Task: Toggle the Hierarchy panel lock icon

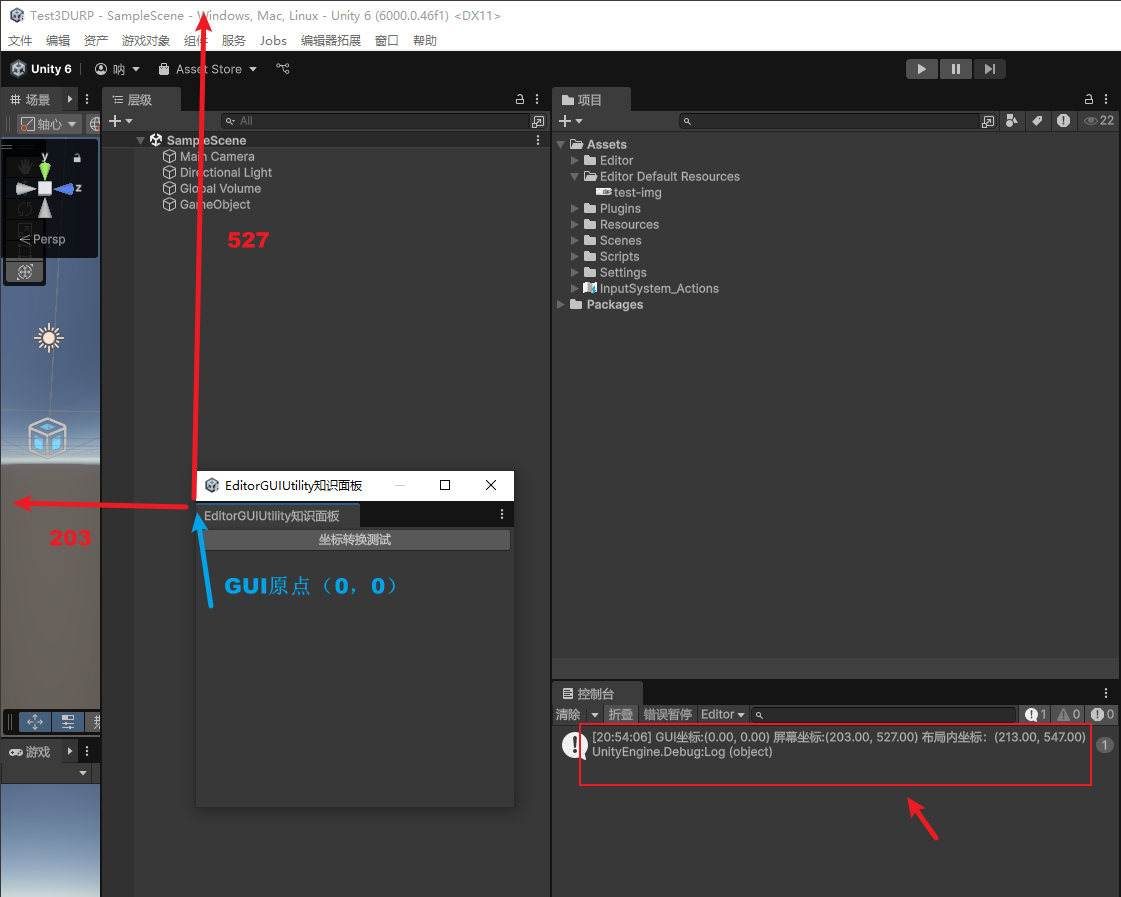Action: [520, 99]
